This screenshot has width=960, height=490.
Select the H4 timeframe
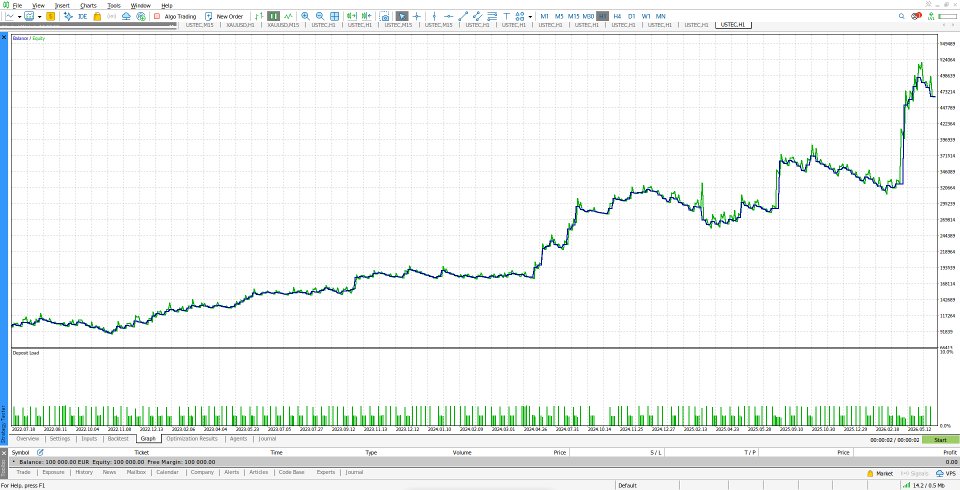pos(617,16)
